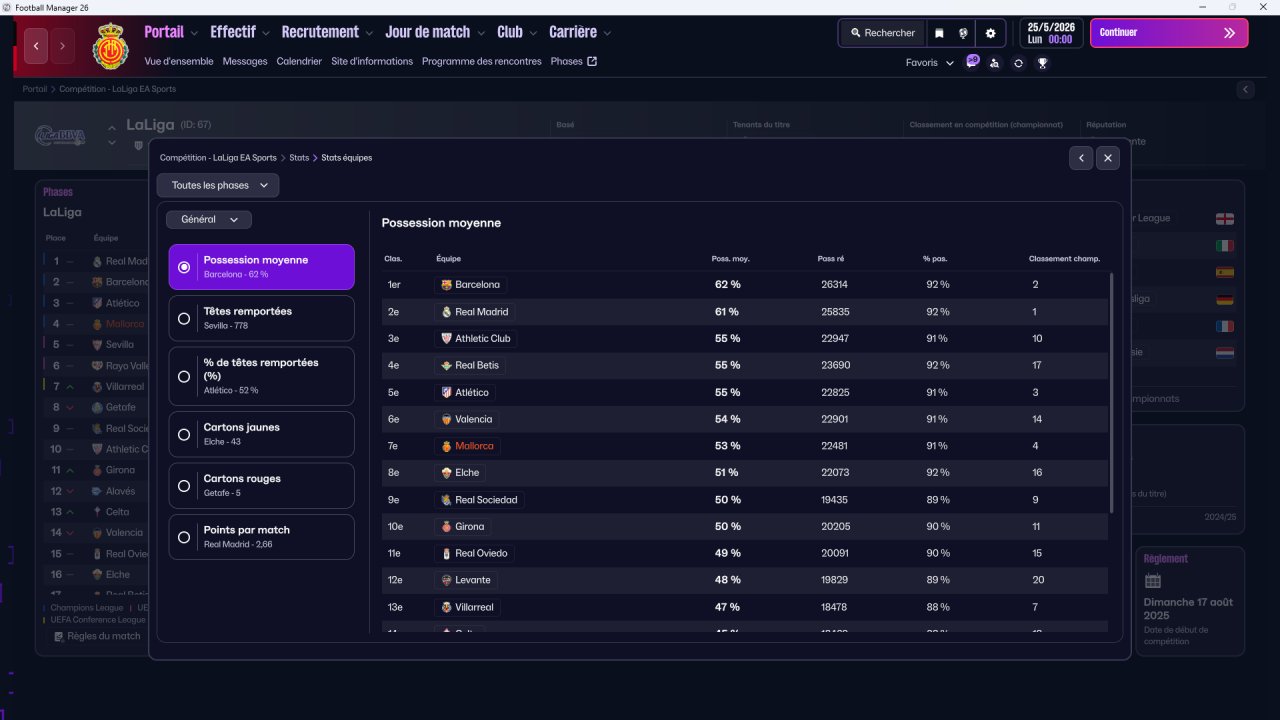
Task: Go forward with the header right arrow
Action: point(63,46)
